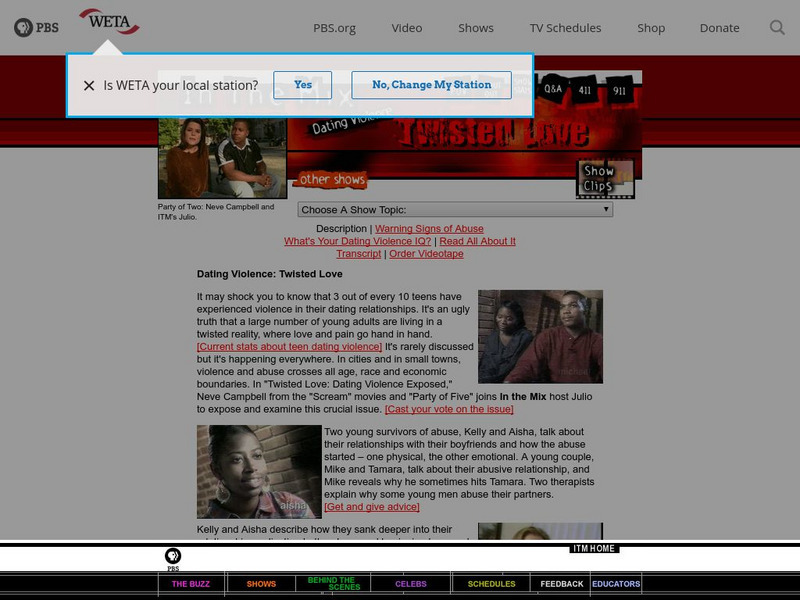This screenshot has width=800, height=600.
Task: Dismiss the station prompt with the X
Action: (x=89, y=86)
